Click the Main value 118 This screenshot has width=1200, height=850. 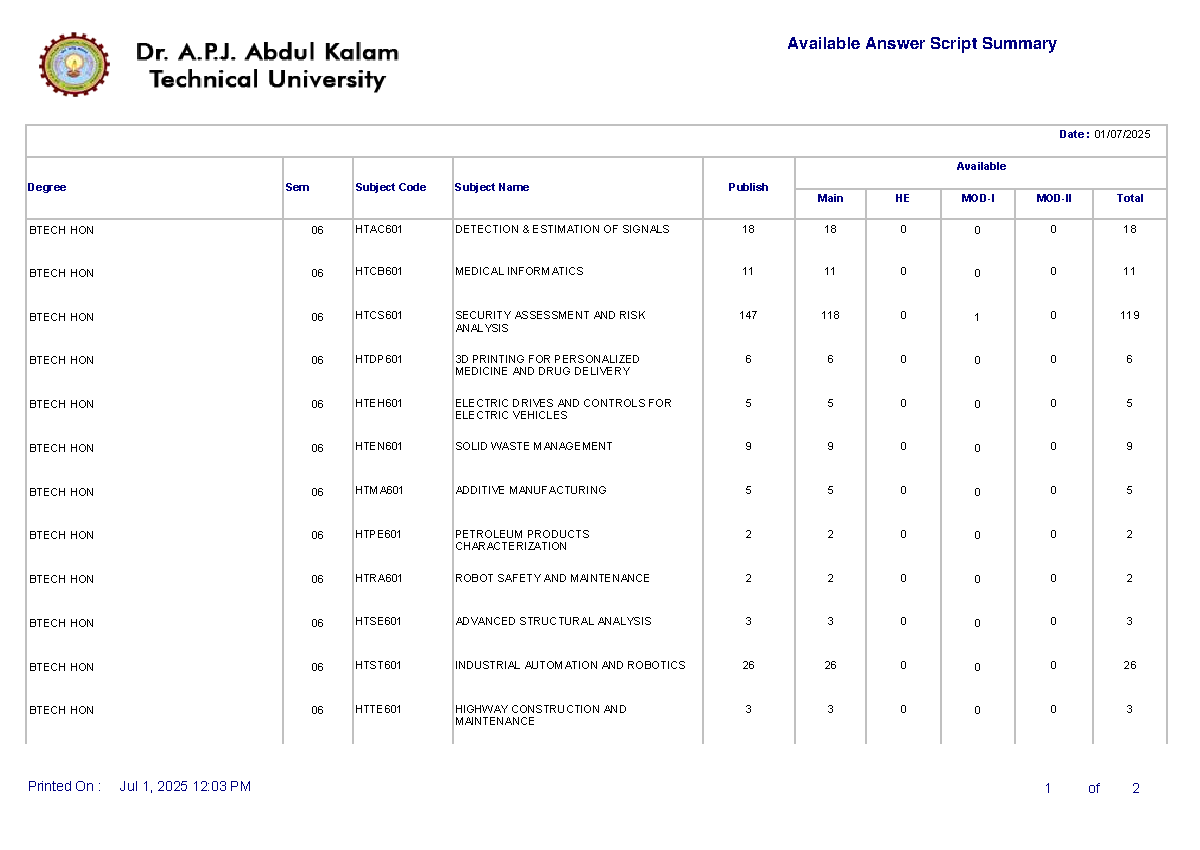pyautogui.click(x=830, y=315)
